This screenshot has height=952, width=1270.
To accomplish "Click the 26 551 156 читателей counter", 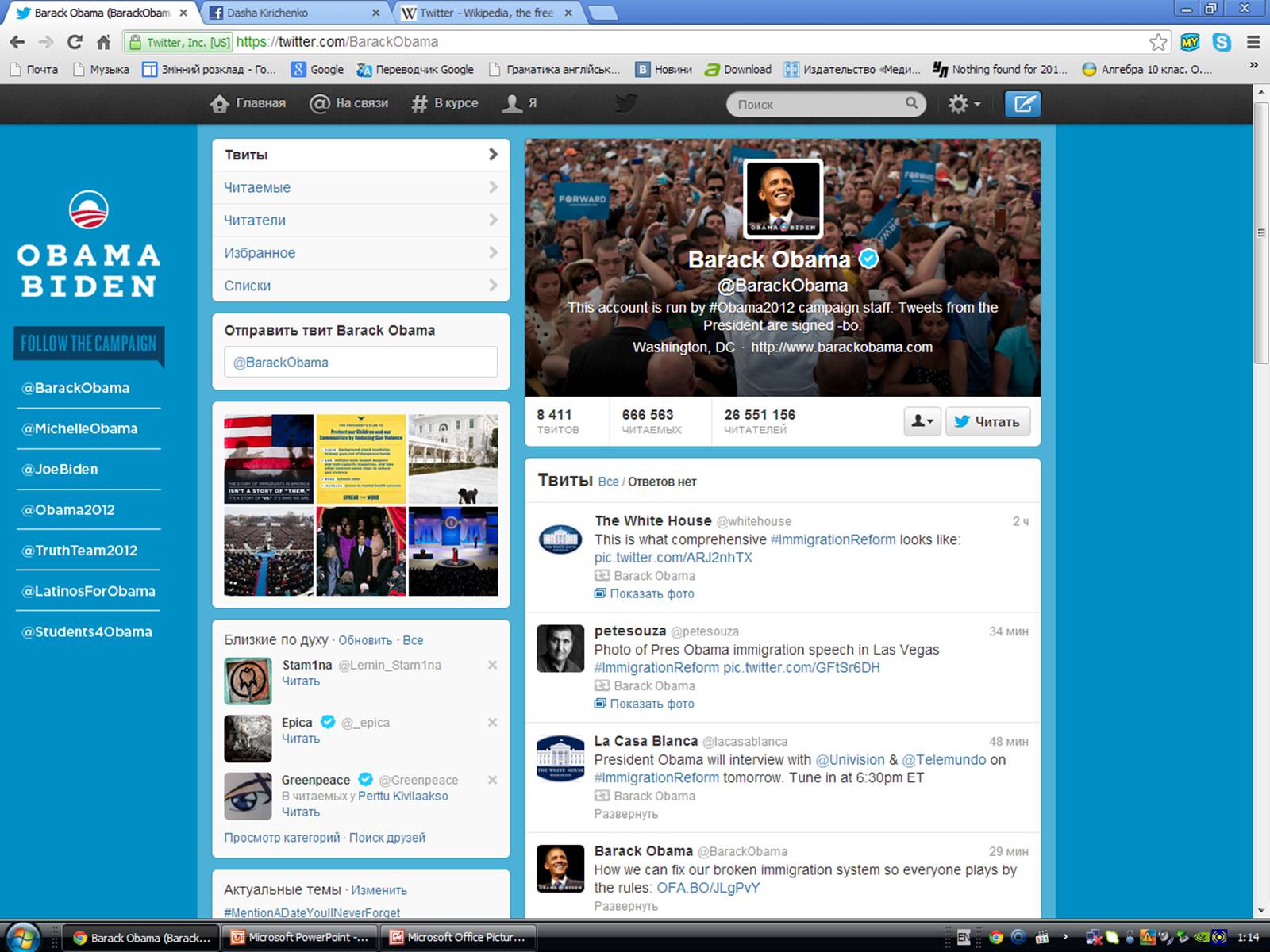I will pos(760,420).
